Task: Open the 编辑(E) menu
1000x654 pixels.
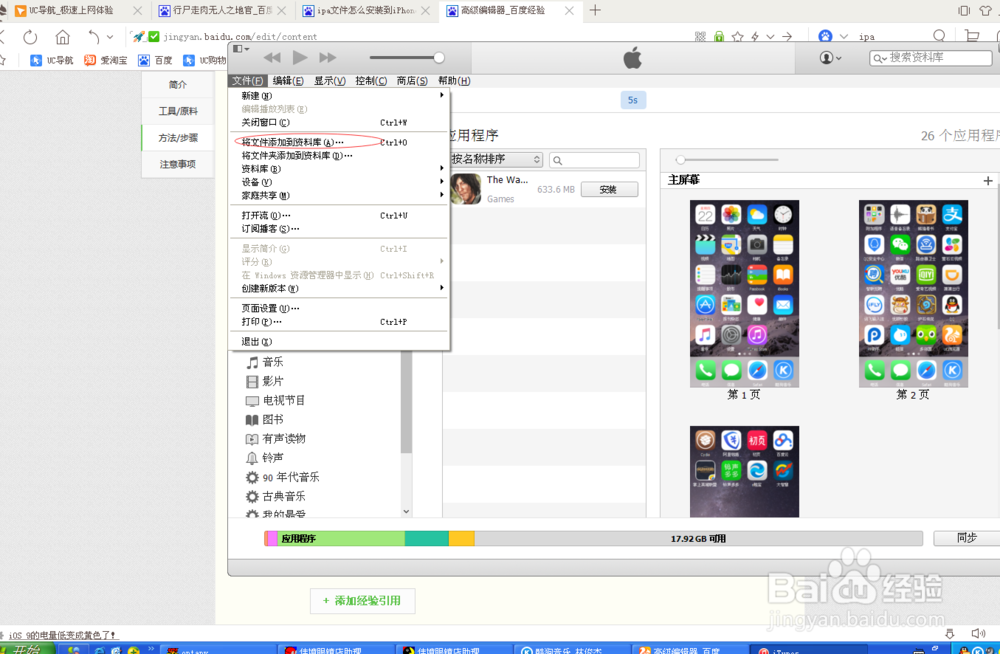Action: [288, 81]
